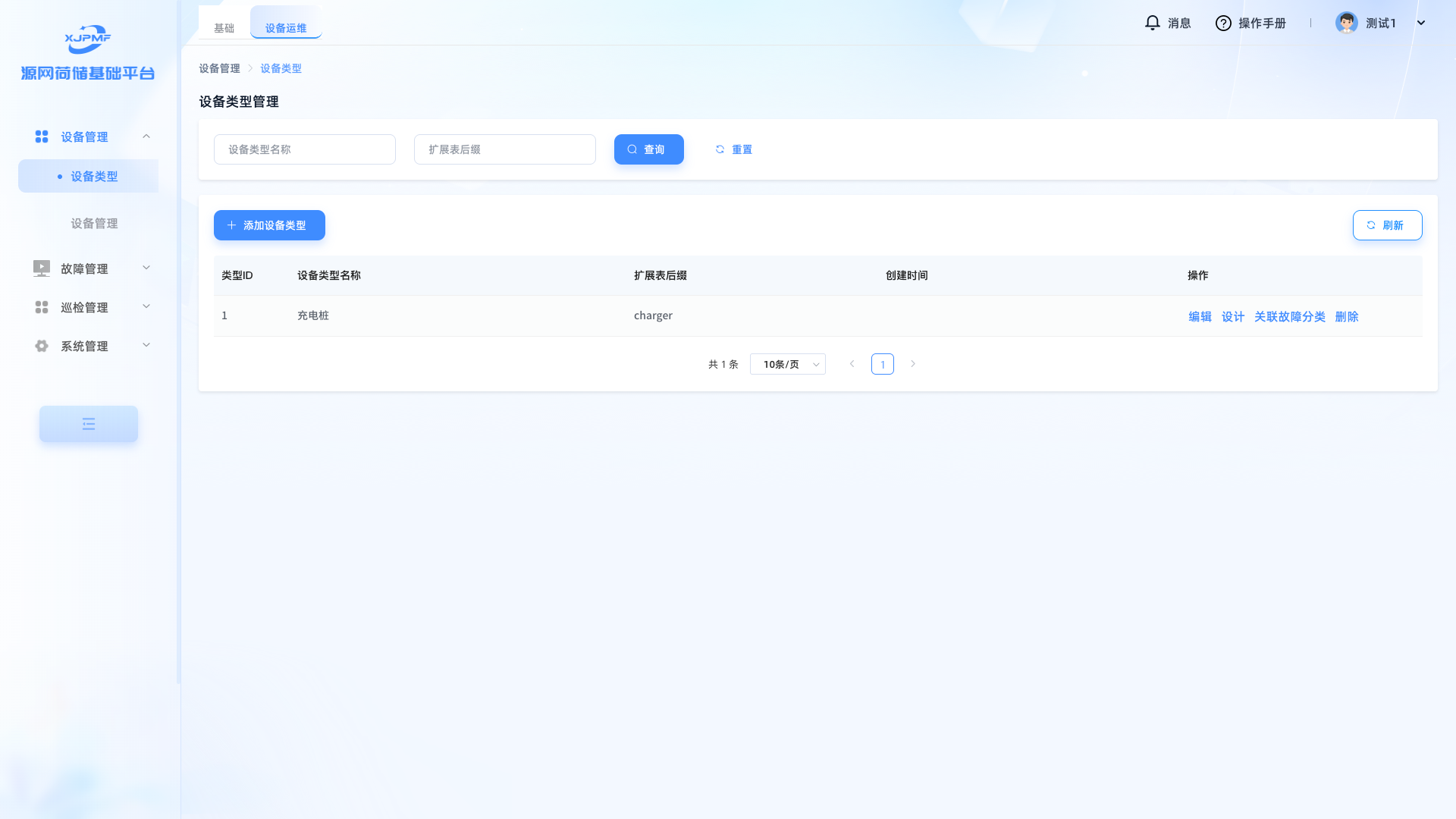Screen dimensions: 1456x819
Task: Click the 巡检管理 sidebar icon
Action: (x=42, y=307)
